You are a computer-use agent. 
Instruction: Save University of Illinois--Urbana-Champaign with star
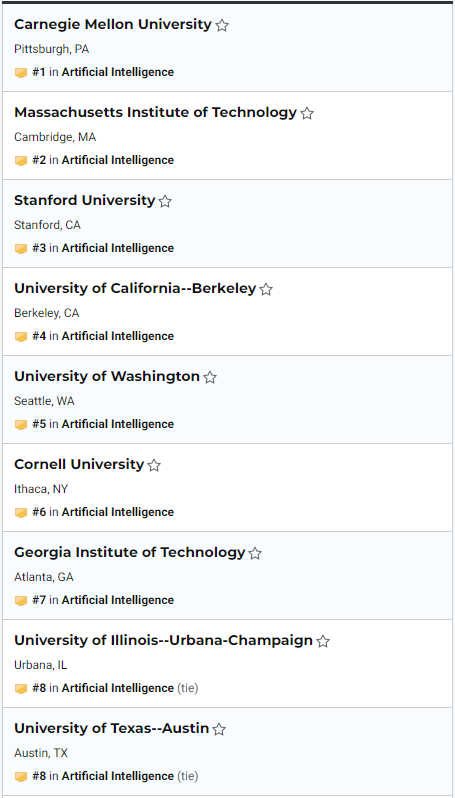(323, 642)
